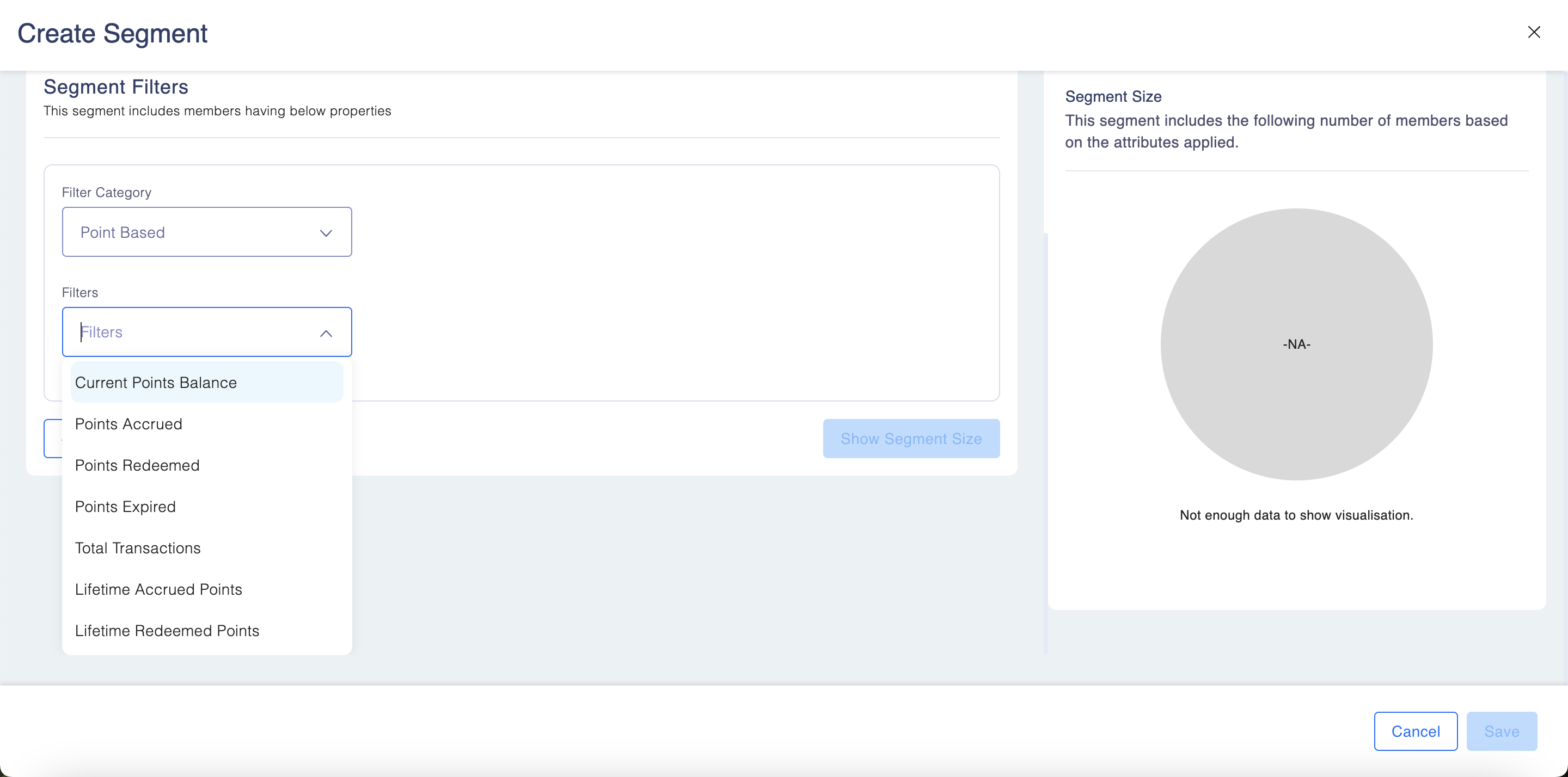The width and height of the screenshot is (1568, 777).
Task: Click the Save button
Action: 1501,731
